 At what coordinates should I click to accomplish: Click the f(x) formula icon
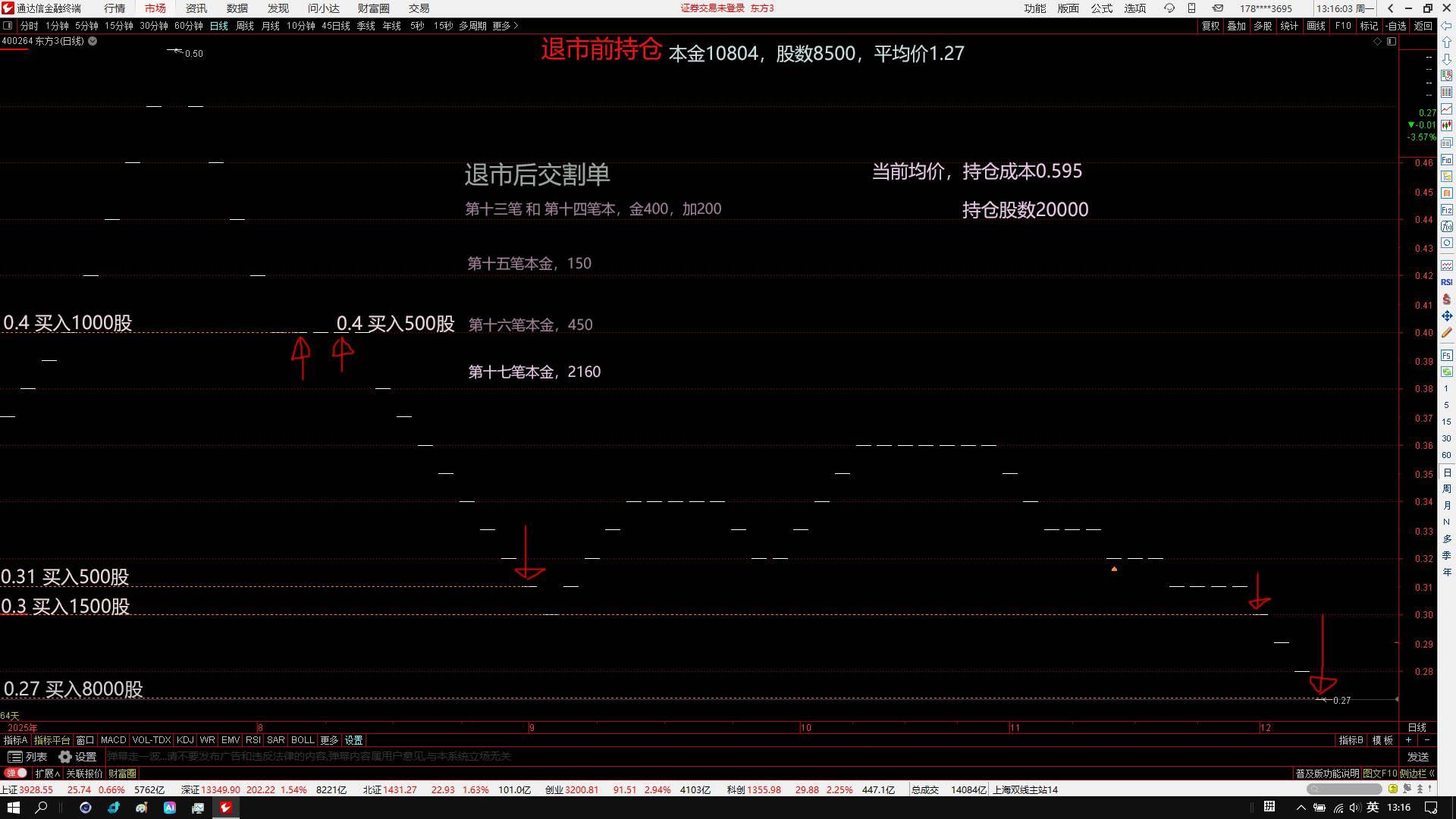coord(1447,227)
